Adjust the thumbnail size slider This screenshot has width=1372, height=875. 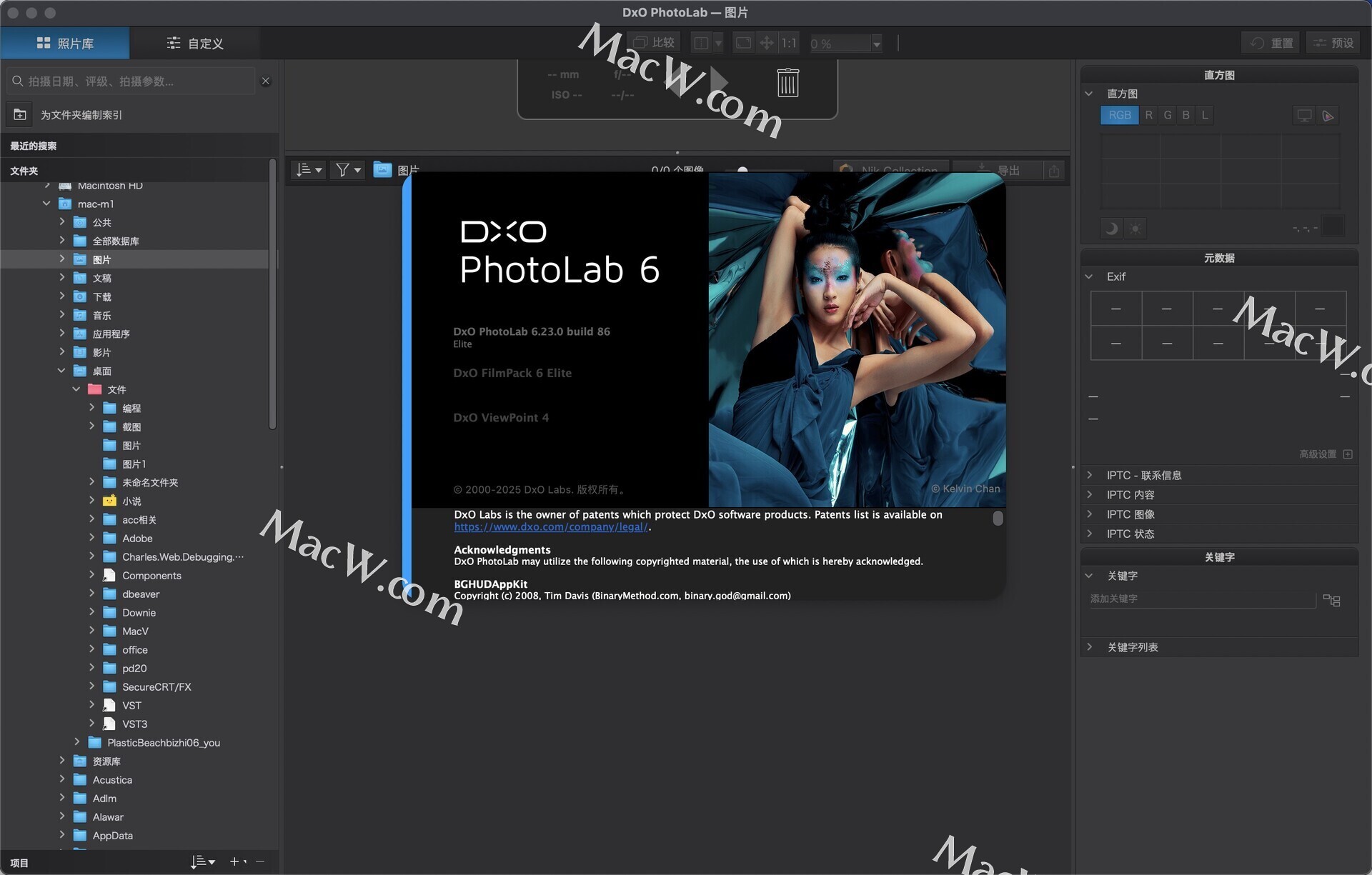pyautogui.click(x=743, y=170)
